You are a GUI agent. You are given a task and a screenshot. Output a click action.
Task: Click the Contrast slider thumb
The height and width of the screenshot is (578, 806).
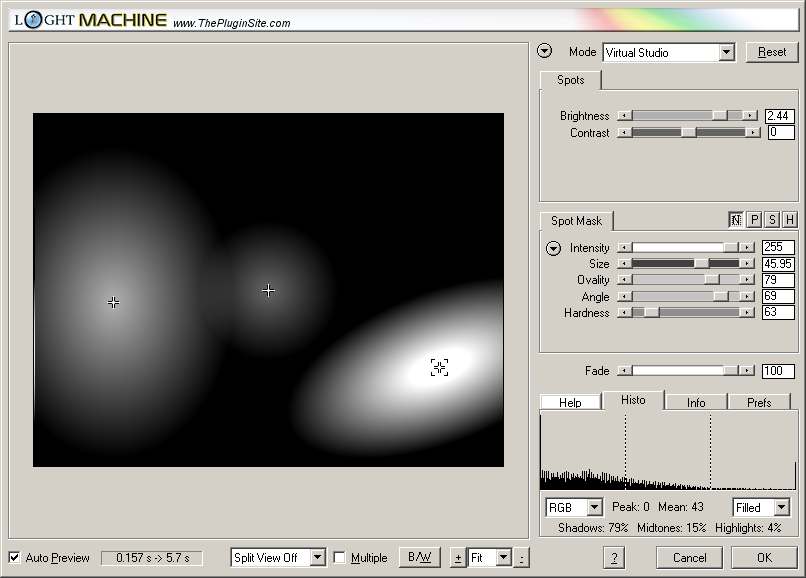tap(688, 133)
